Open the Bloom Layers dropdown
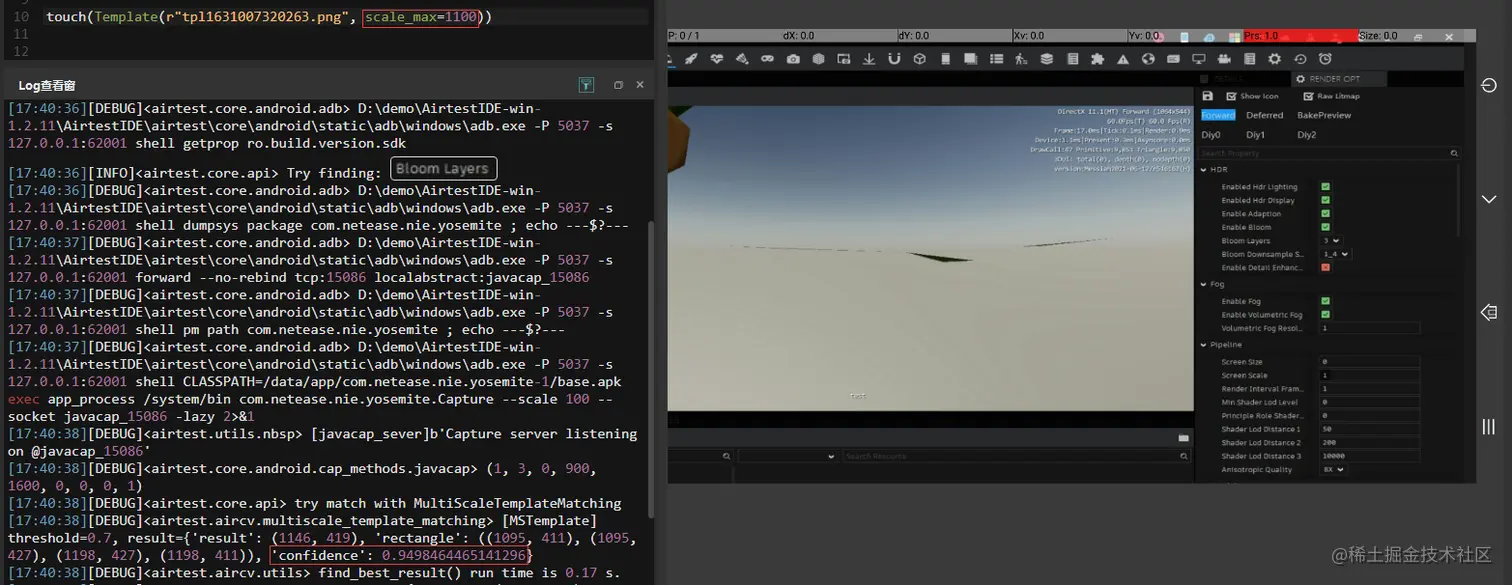 click(1330, 241)
